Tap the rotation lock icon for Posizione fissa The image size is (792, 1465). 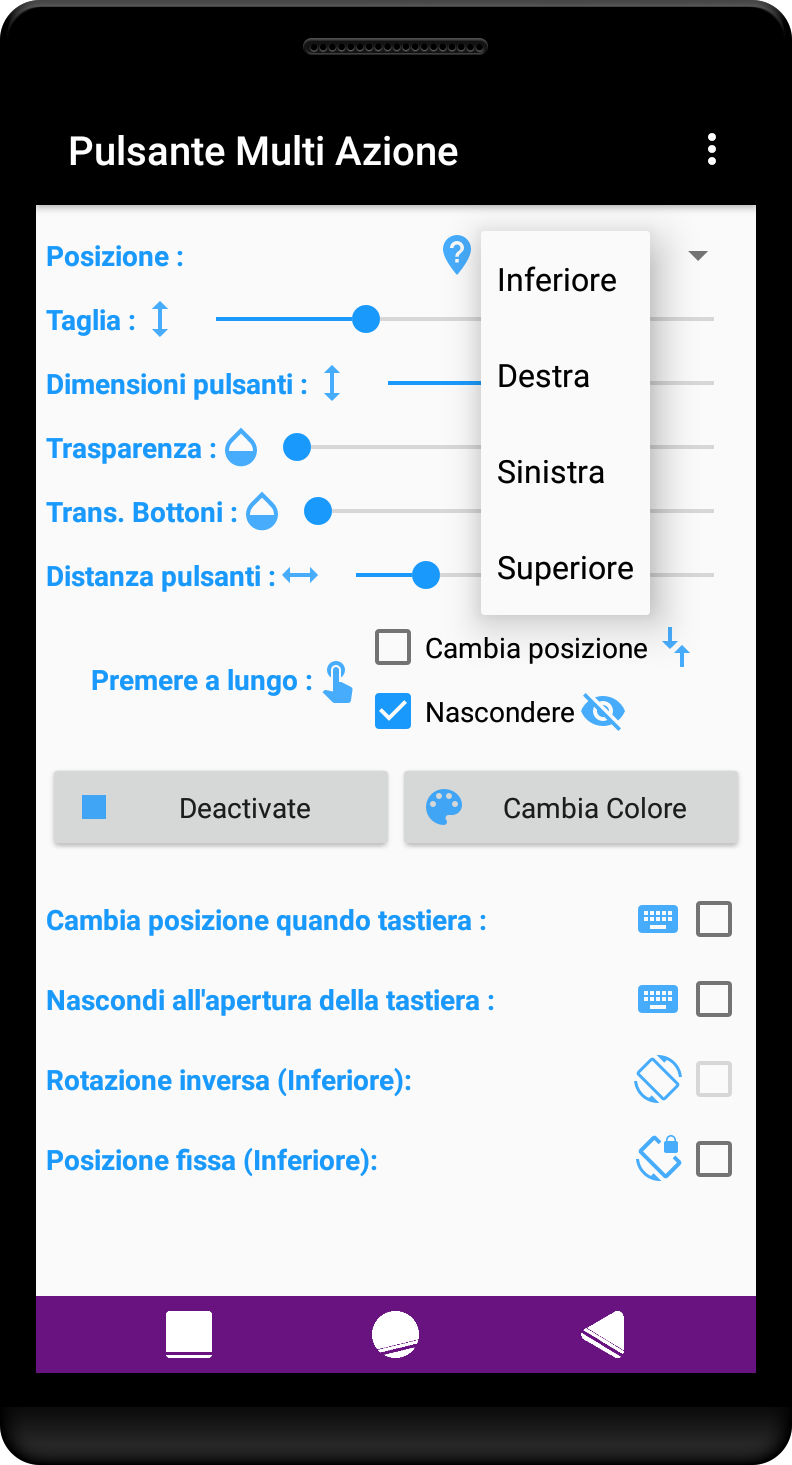[x=658, y=1159]
